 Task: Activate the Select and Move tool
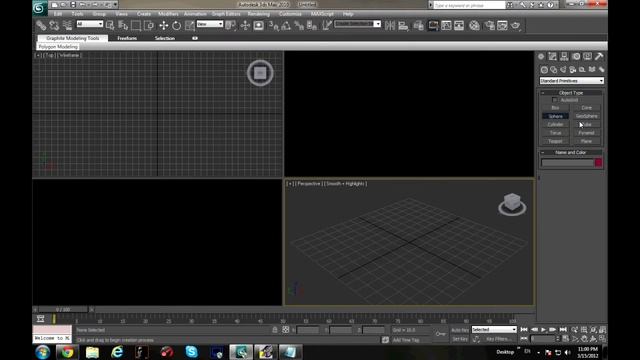(164, 25)
